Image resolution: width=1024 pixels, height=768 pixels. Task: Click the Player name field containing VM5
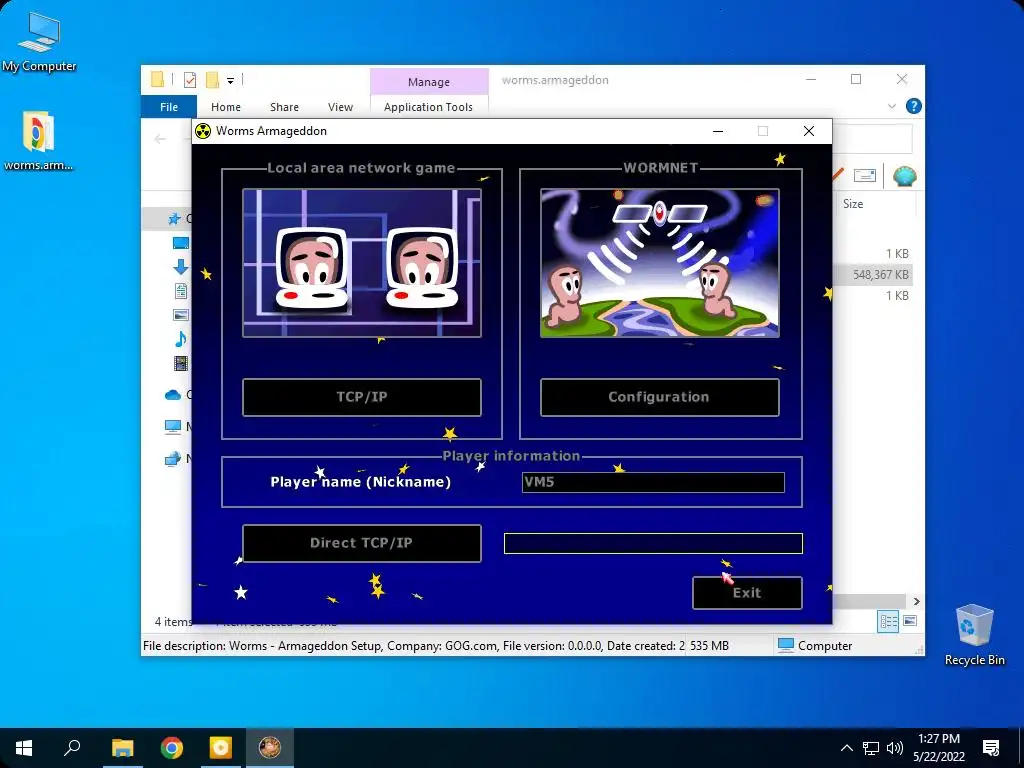tap(653, 482)
